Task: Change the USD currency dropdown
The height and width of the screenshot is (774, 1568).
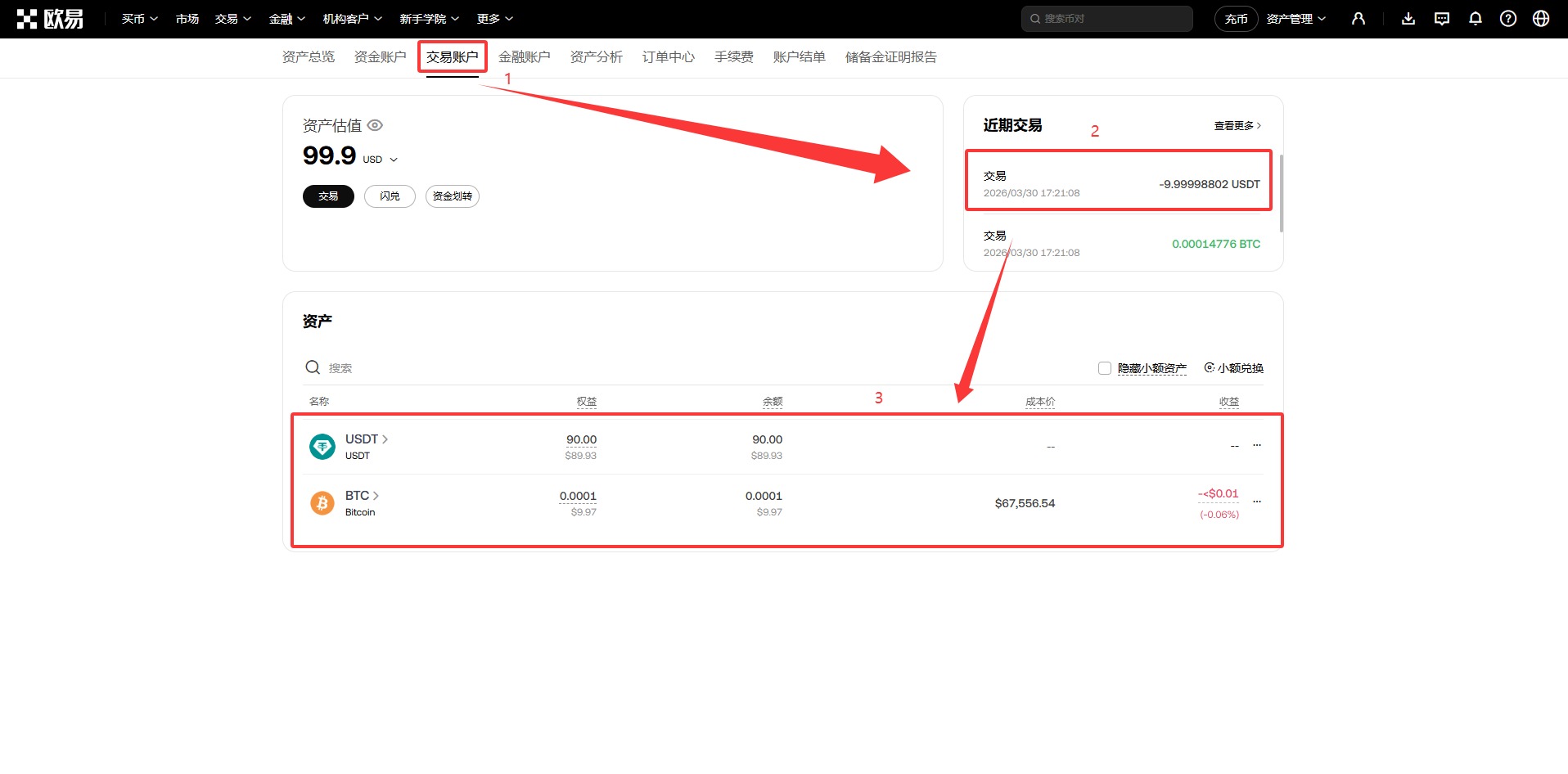Action: [381, 160]
